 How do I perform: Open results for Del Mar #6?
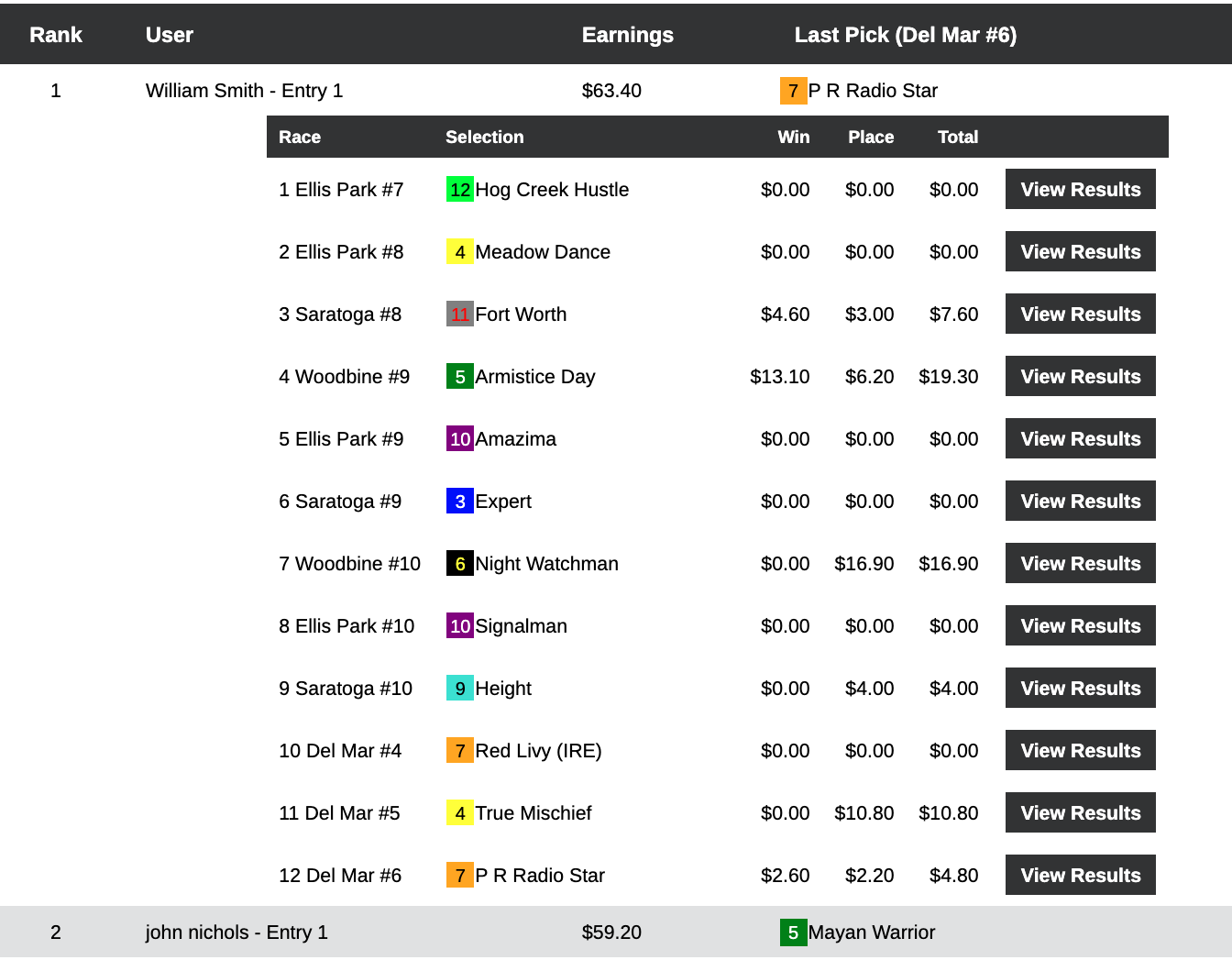pos(1080,876)
